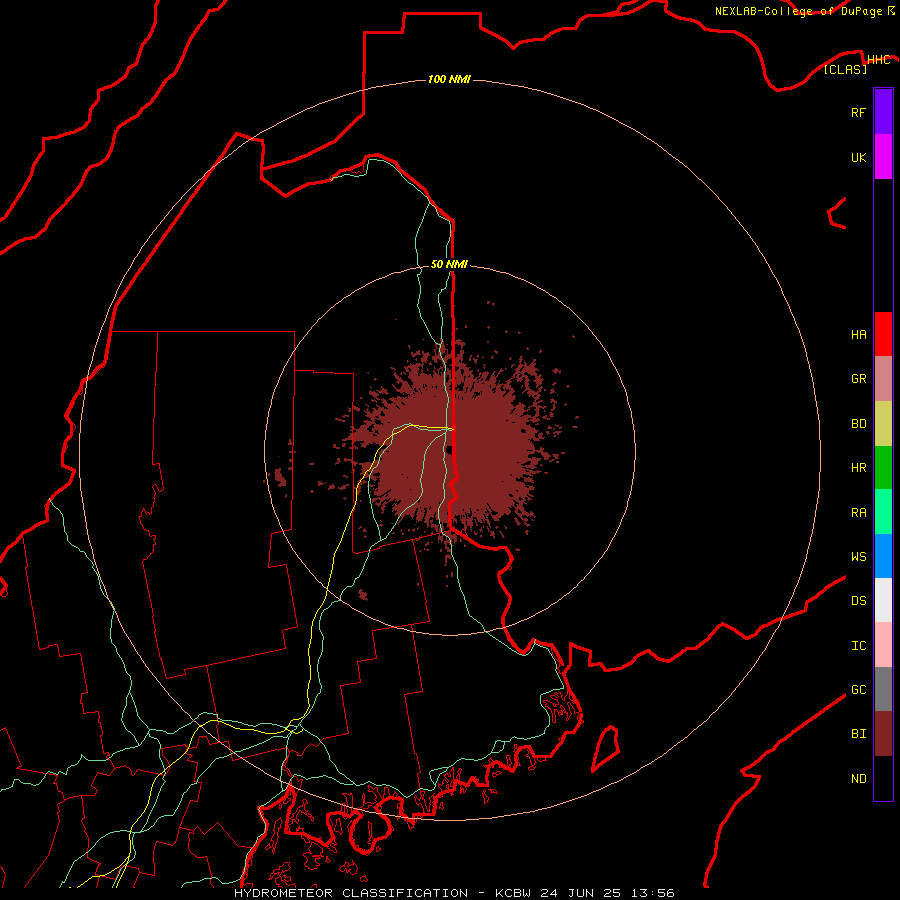This screenshot has height=900, width=900.
Task: Click the HR legend label
Action: point(858,468)
